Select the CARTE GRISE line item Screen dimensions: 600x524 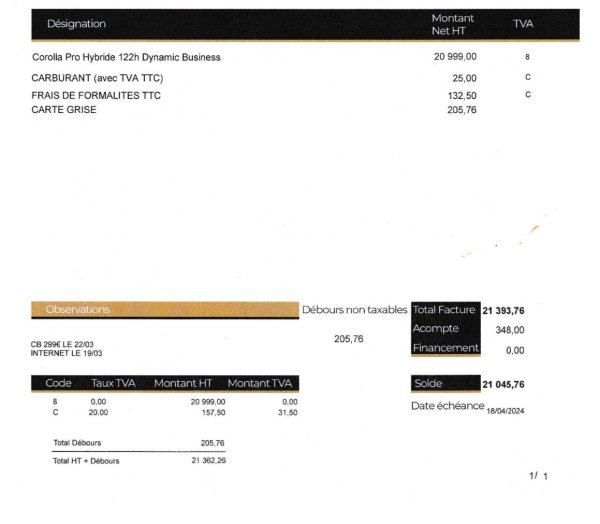pyautogui.click(x=64, y=109)
